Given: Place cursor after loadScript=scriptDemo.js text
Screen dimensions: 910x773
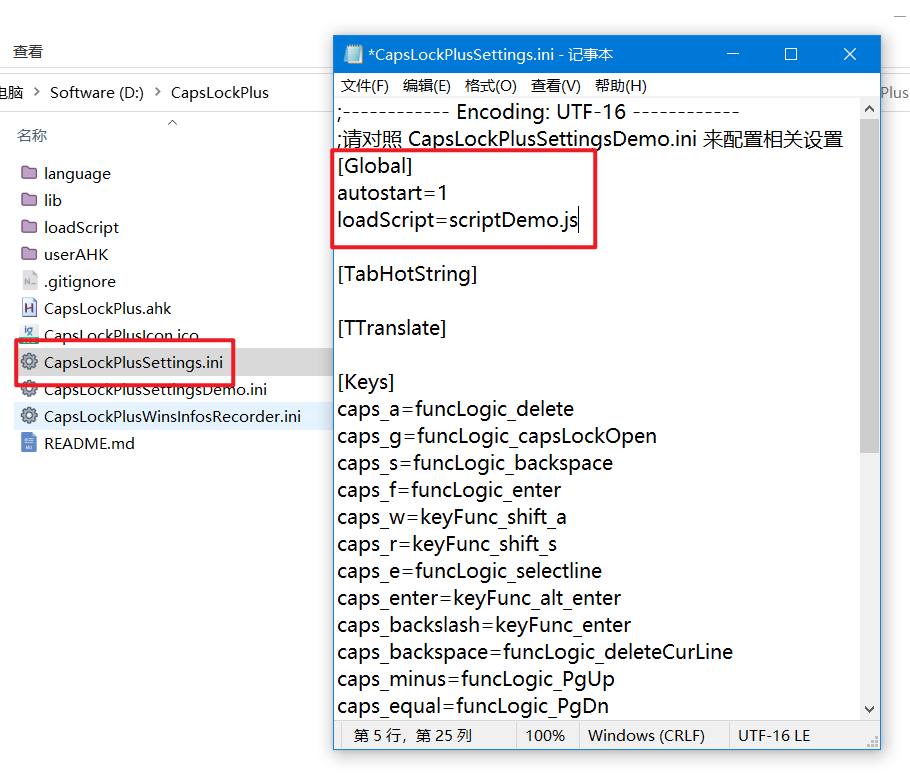Looking at the screenshot, I should click(x=578, y=219).
